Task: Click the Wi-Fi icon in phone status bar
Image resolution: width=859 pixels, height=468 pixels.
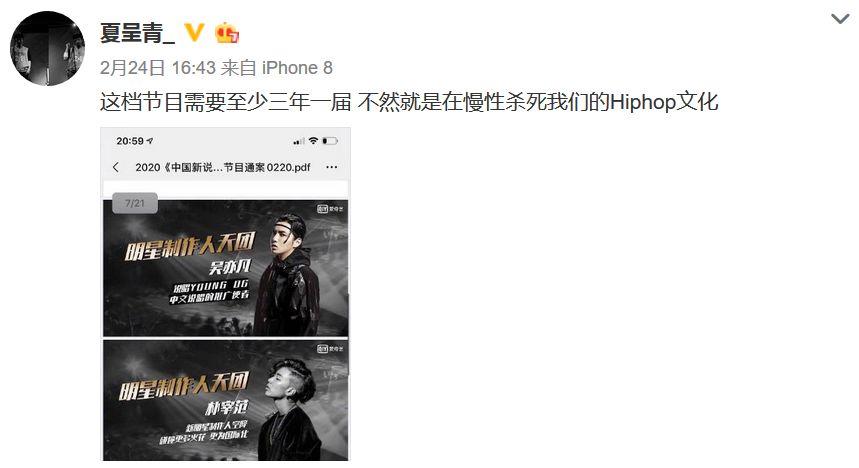Action: (313, 141)
